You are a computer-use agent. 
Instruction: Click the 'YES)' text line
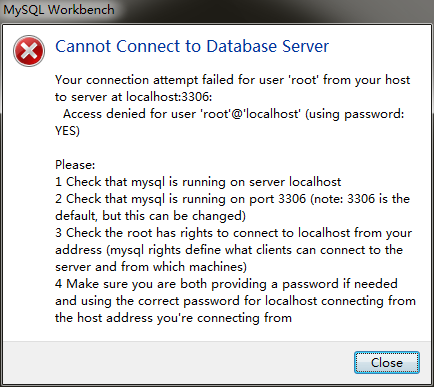point(67,131)
